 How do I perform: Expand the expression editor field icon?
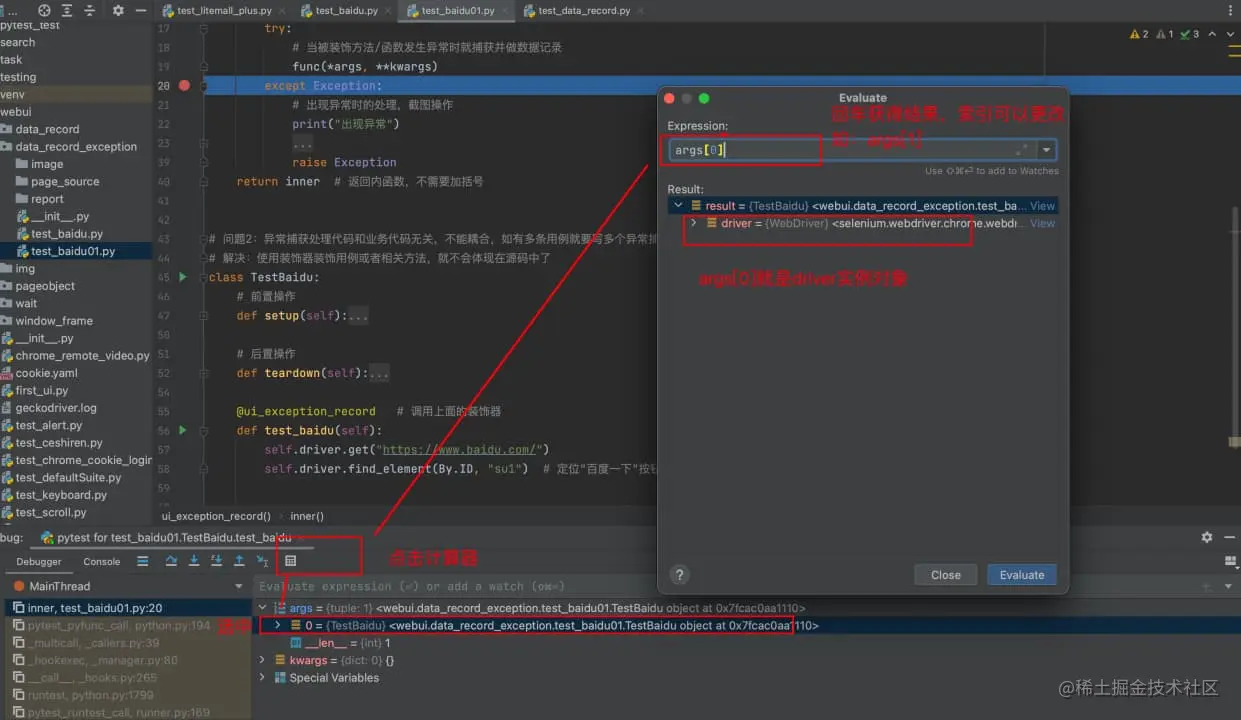(1022, 150)
